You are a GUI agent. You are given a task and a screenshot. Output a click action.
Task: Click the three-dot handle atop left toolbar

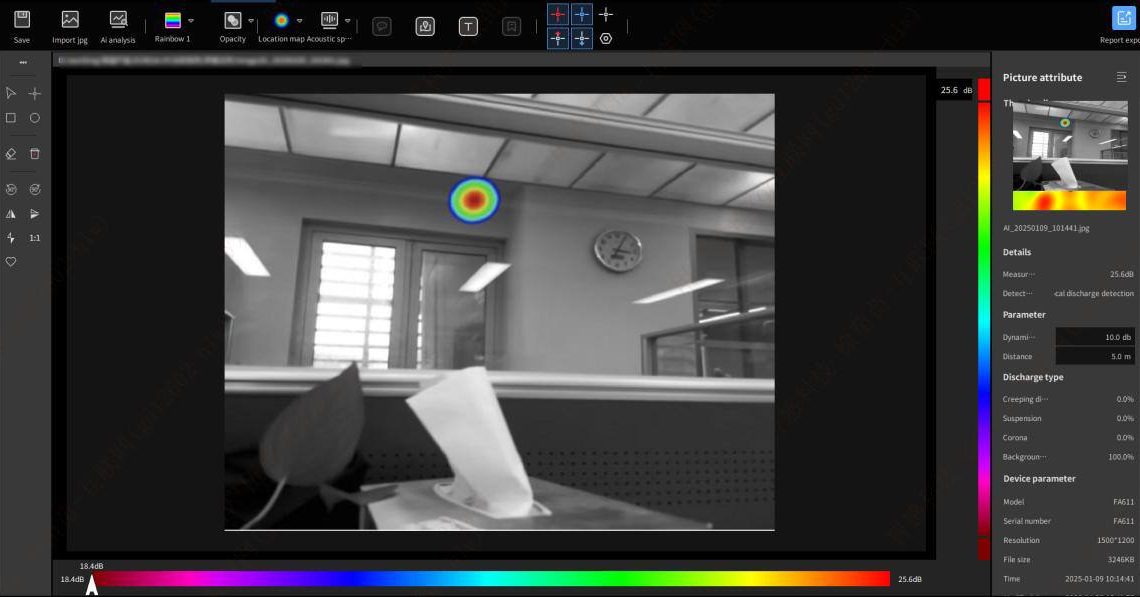23,63
